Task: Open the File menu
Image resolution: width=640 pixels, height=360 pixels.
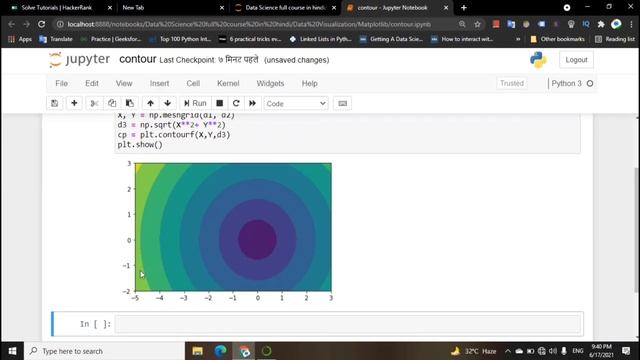Action: coord(61,83)
